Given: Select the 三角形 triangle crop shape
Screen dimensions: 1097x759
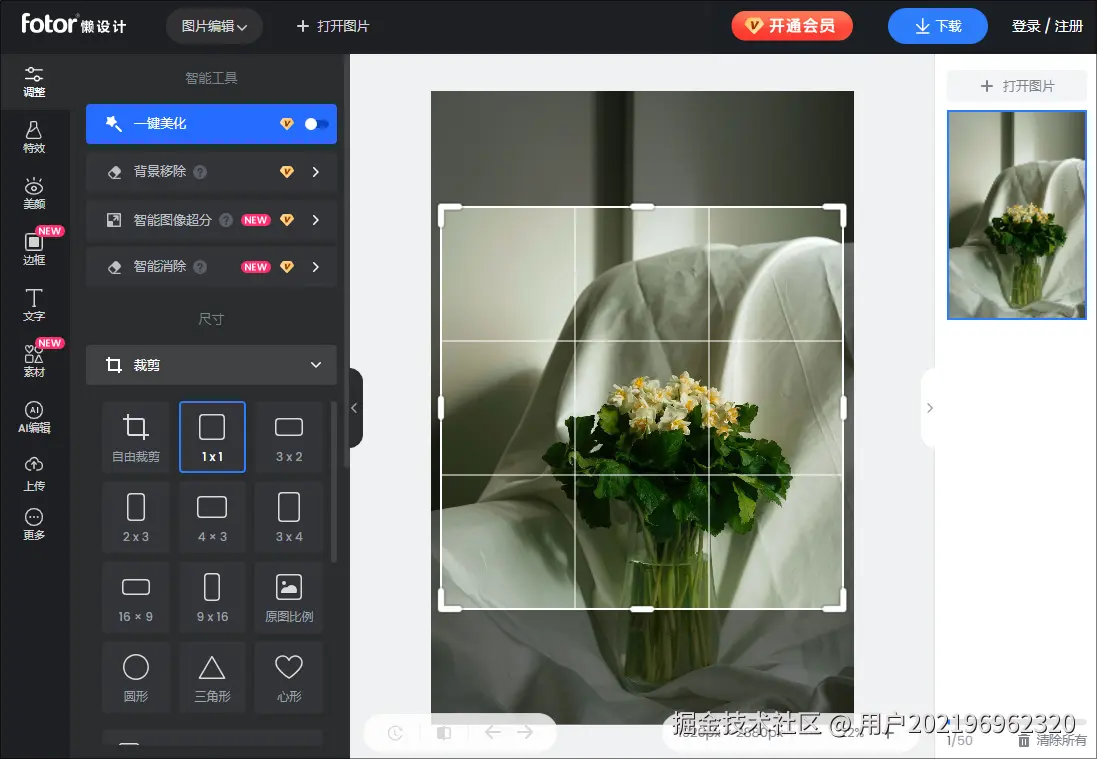Looking at the screenshot, I should 212,677.
